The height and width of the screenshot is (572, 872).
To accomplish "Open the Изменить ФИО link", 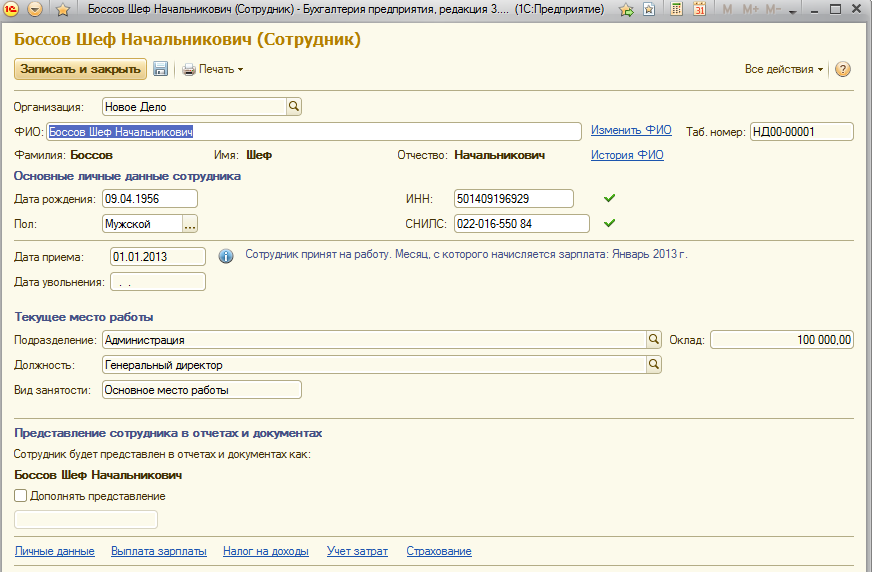I will coord(631,130).
